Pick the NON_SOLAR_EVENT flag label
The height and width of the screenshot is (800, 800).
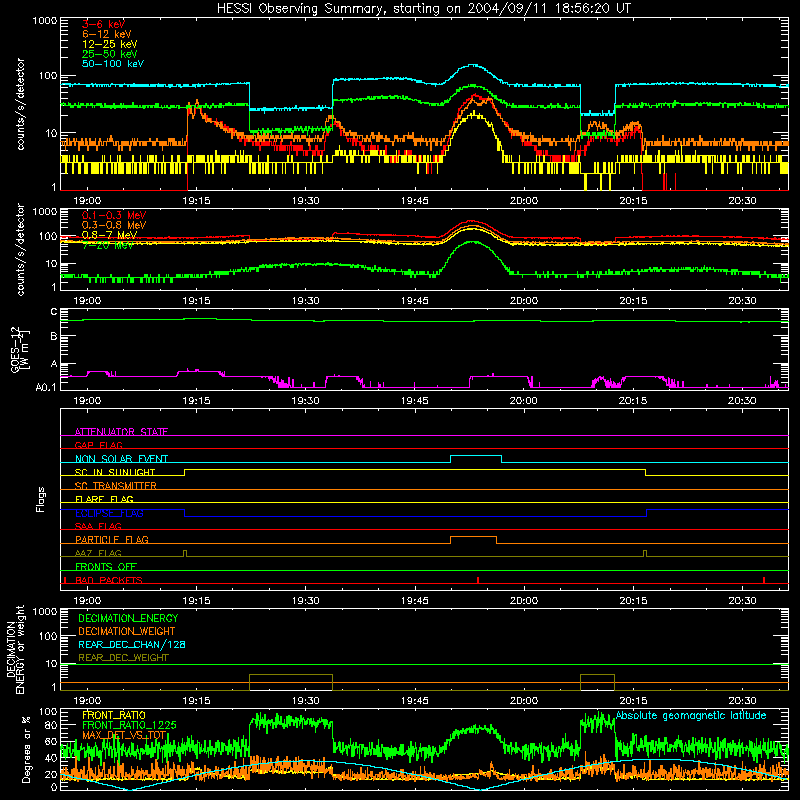point(121,459)
